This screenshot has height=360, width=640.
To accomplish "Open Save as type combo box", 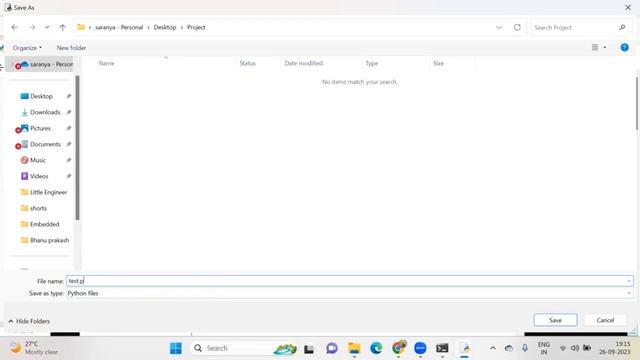I will pos(350,293).
